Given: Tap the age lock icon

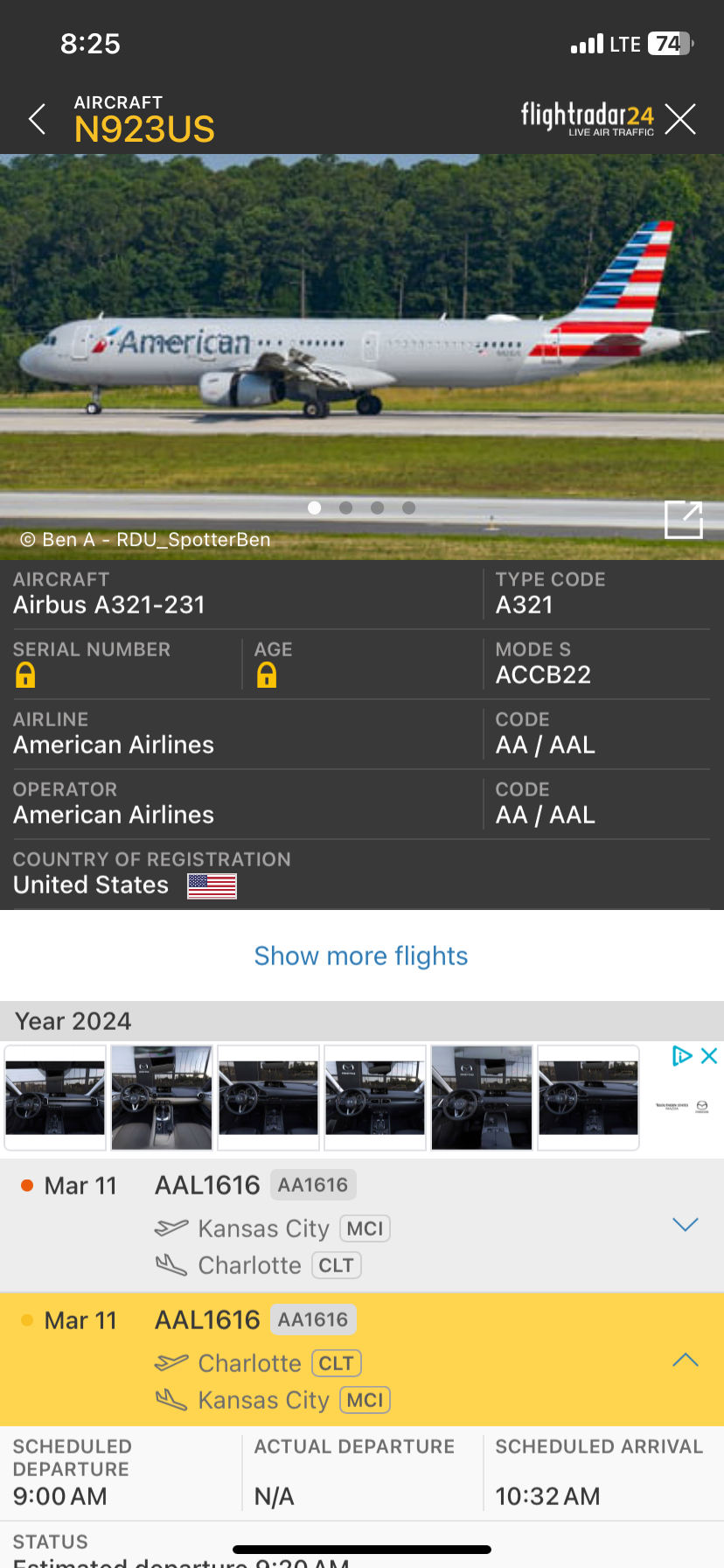Looking at the screenshot, I should (x=267, y=675).
